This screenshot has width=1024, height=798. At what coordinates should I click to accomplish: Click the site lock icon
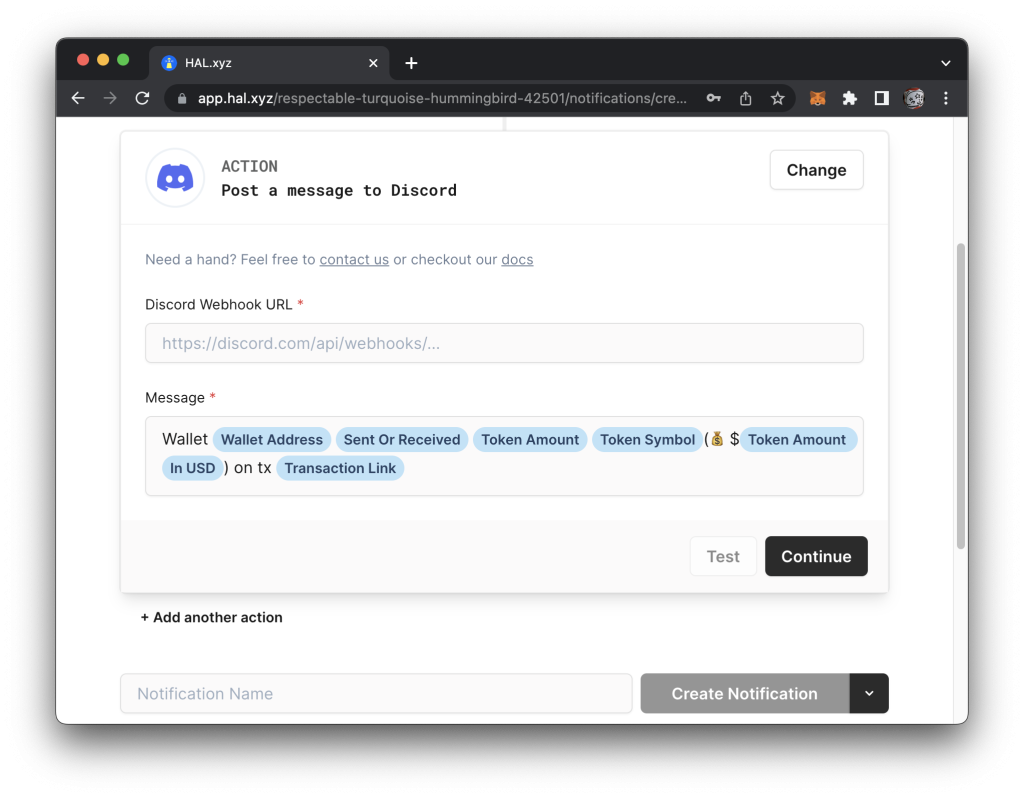click(182, 99)
